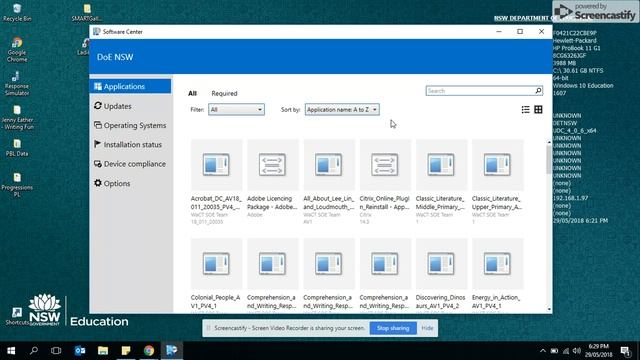Open battery status in system tray
The height and width of the screenshot is (360, 640).
tap(554, 351)
